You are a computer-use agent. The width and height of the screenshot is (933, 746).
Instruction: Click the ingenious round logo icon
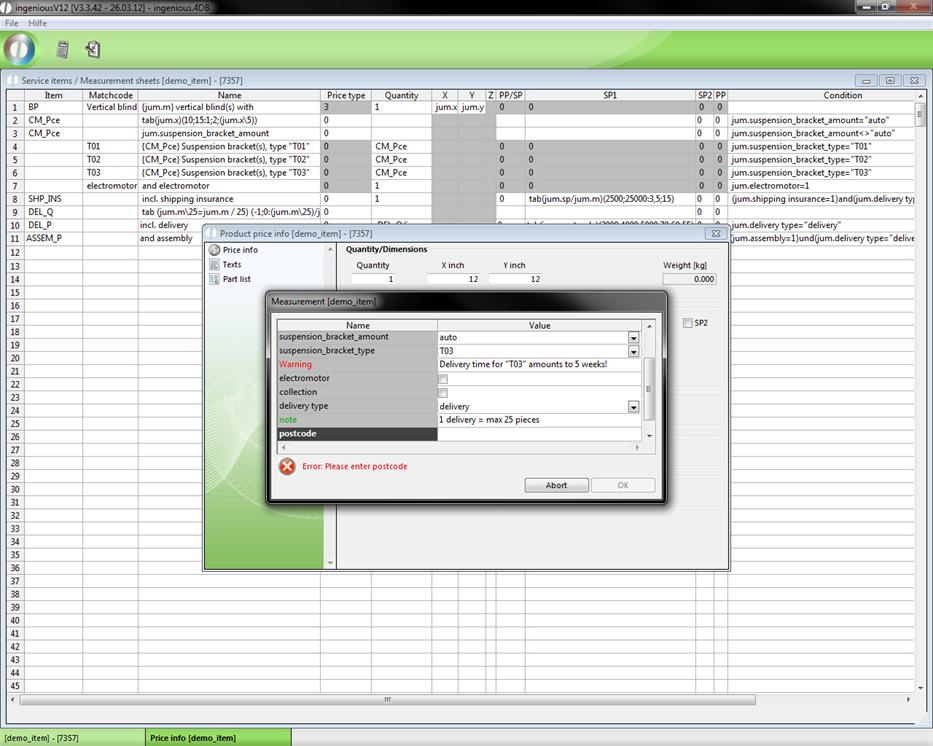point(19,49)
